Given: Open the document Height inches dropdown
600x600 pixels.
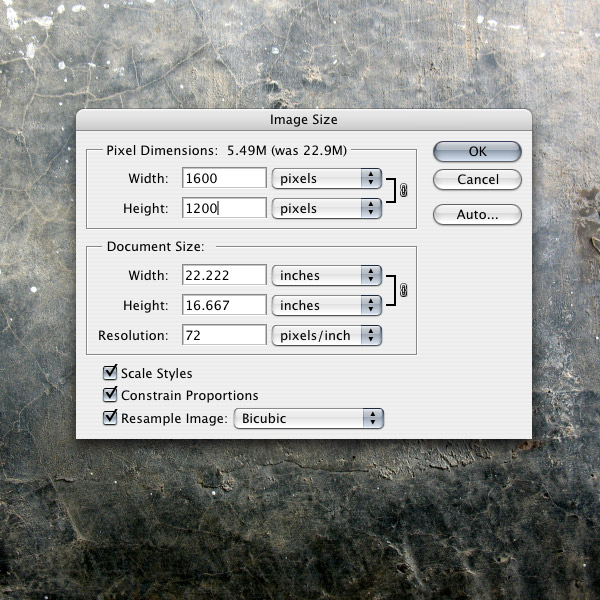Looking at the screenshot, I should (327, 305).
